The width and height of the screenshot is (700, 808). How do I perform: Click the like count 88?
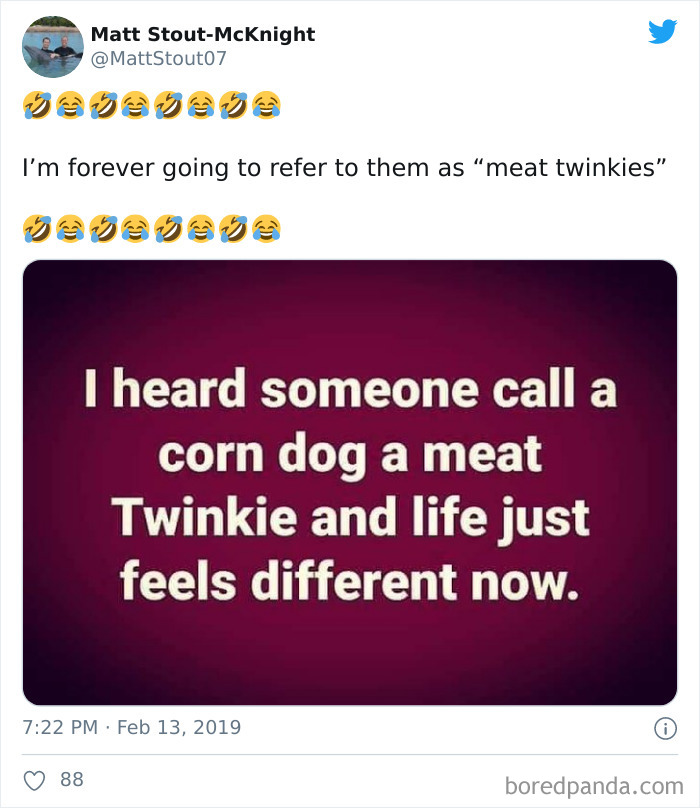point(72,779)
